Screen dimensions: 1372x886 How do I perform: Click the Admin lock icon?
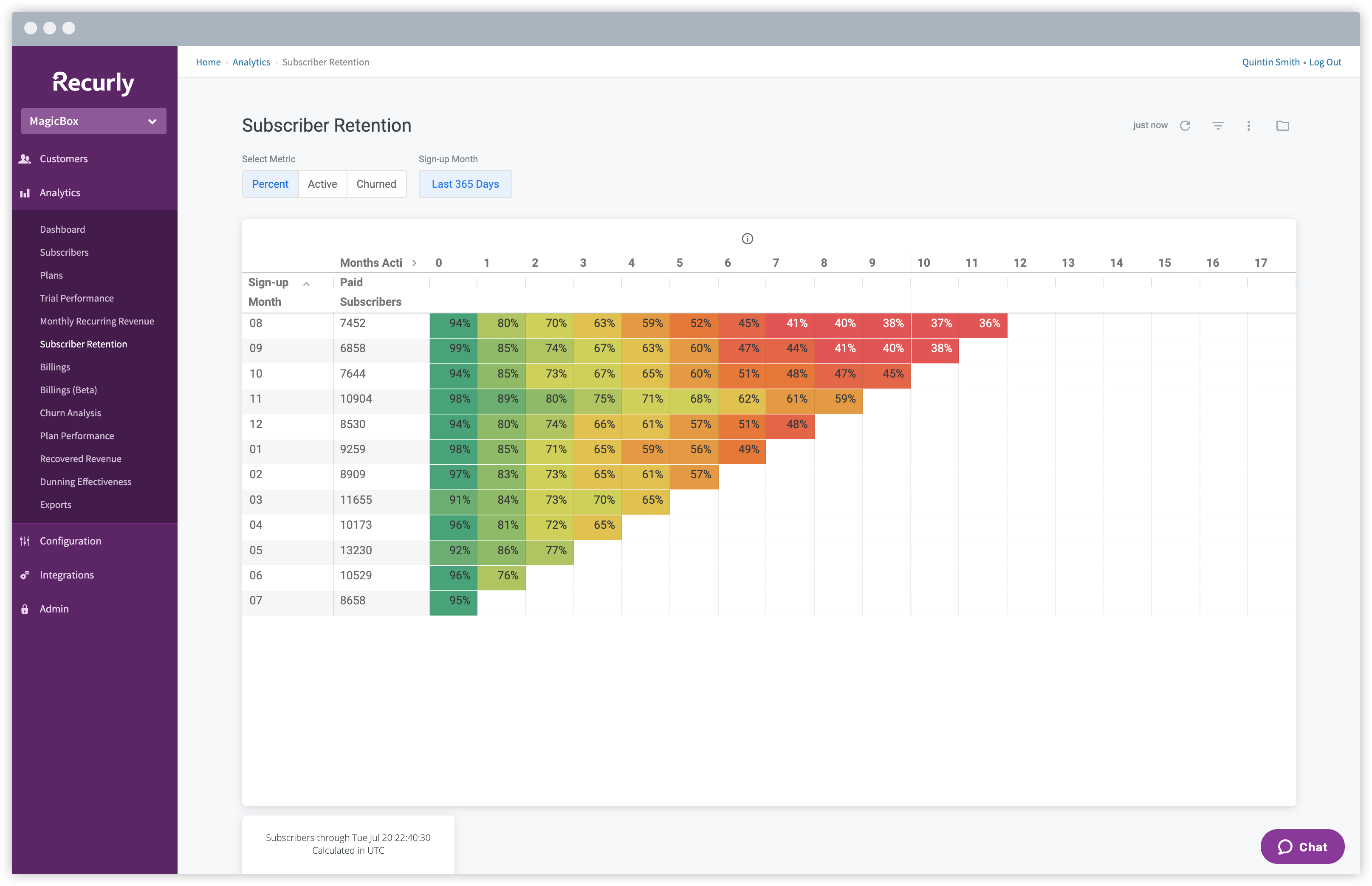(x=25, y=609)
